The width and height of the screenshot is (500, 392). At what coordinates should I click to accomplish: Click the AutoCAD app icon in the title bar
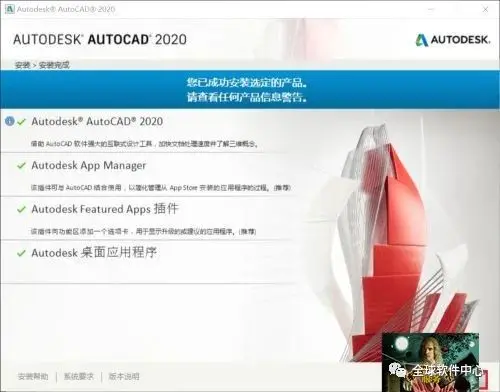click(9, 9)
